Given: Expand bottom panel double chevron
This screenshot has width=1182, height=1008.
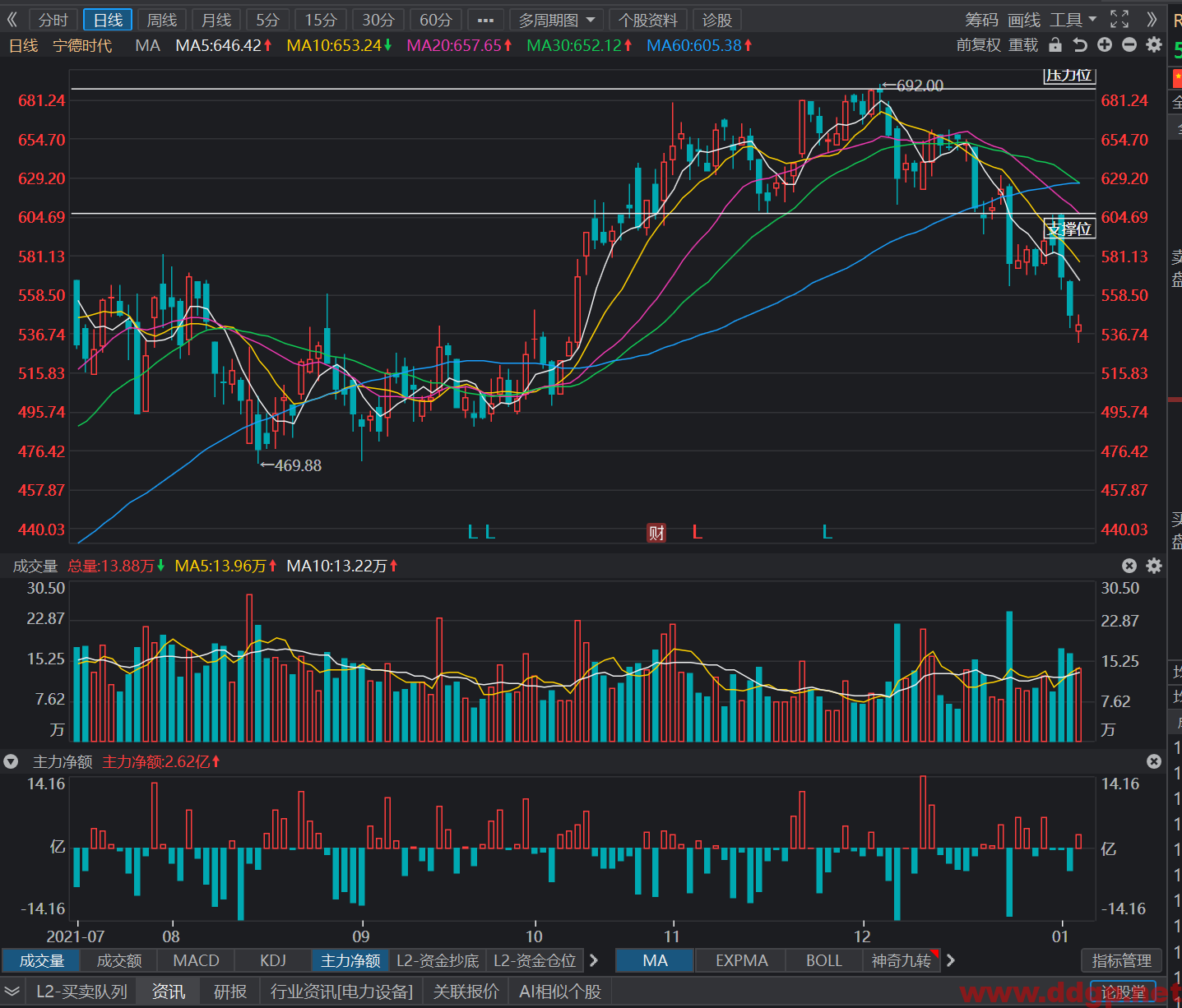Looking at the screenshot, I should pyautogui.click(x=12, y=992).
